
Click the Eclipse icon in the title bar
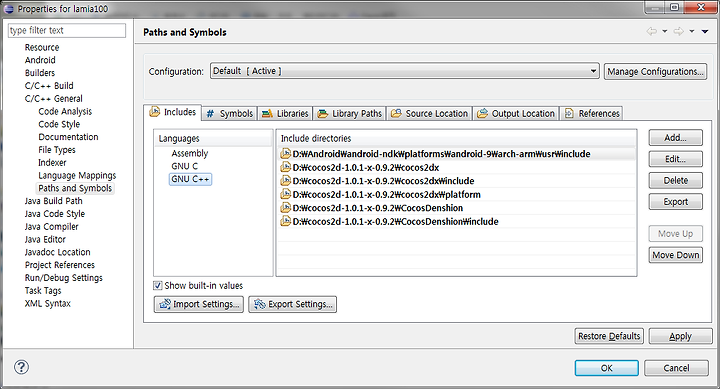click(9, 8)
